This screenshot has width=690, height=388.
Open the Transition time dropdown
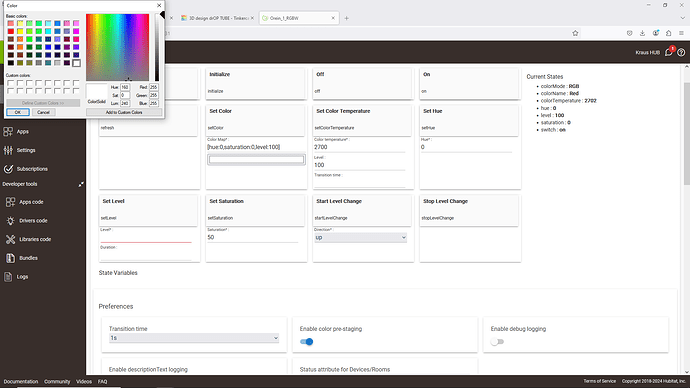point(194,338)
